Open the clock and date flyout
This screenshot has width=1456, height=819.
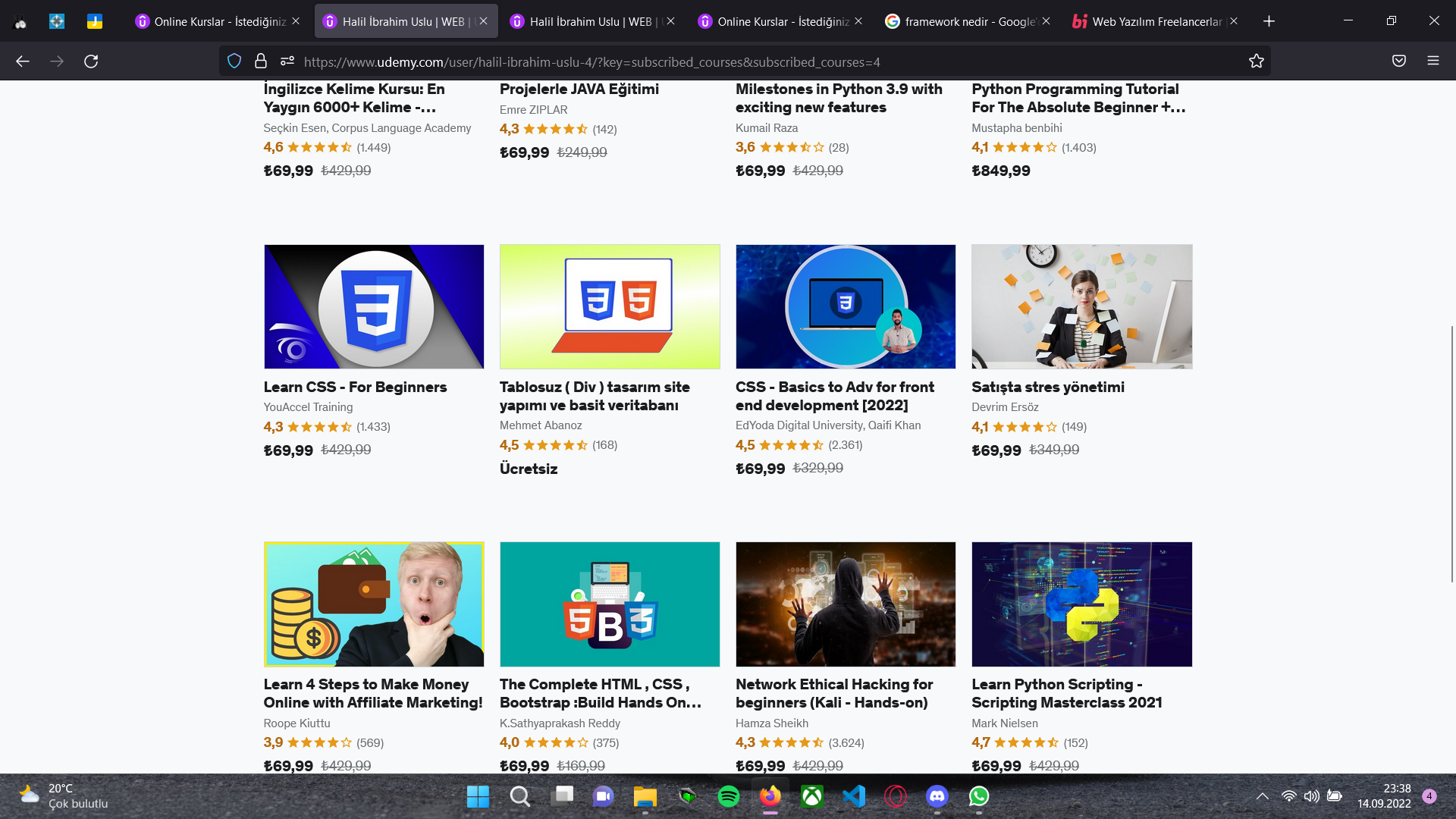click(x=1384, y=796)
